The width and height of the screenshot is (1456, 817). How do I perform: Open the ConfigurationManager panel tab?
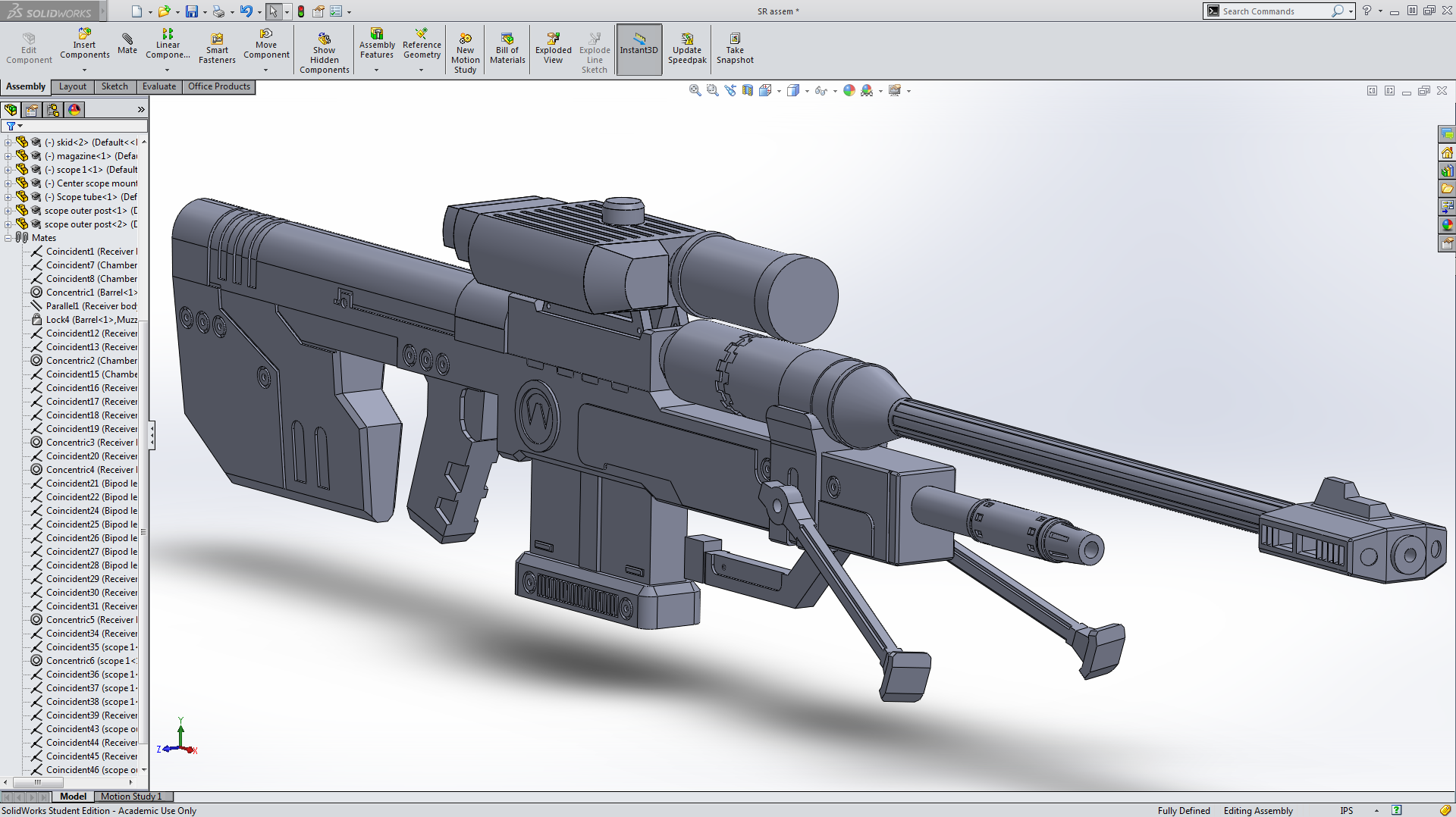pos(53,110)
